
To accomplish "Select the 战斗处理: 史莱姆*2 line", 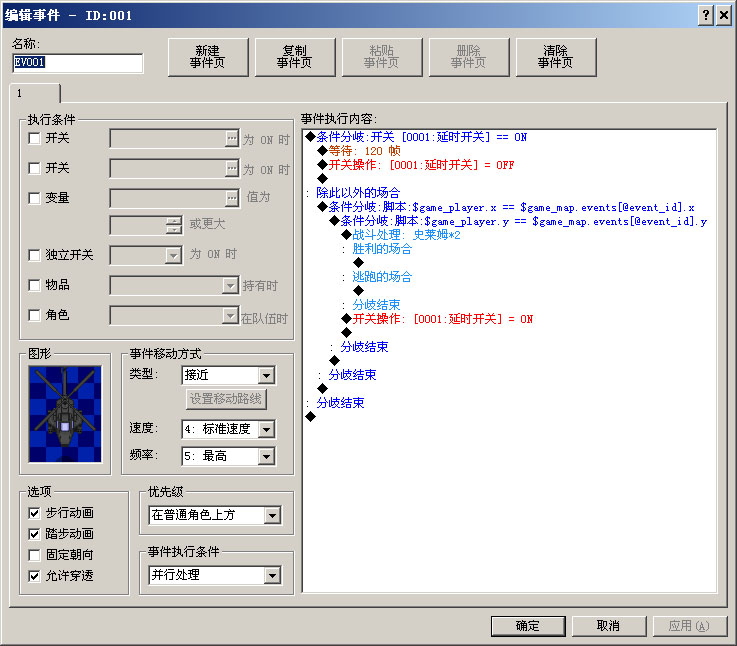I will [401, 235].
